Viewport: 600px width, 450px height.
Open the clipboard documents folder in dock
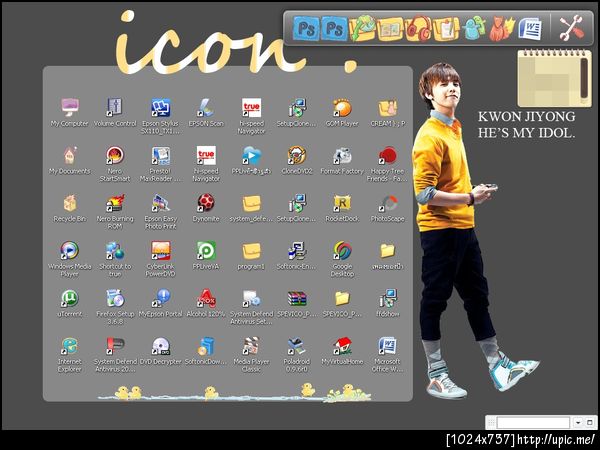coord(446,28)
